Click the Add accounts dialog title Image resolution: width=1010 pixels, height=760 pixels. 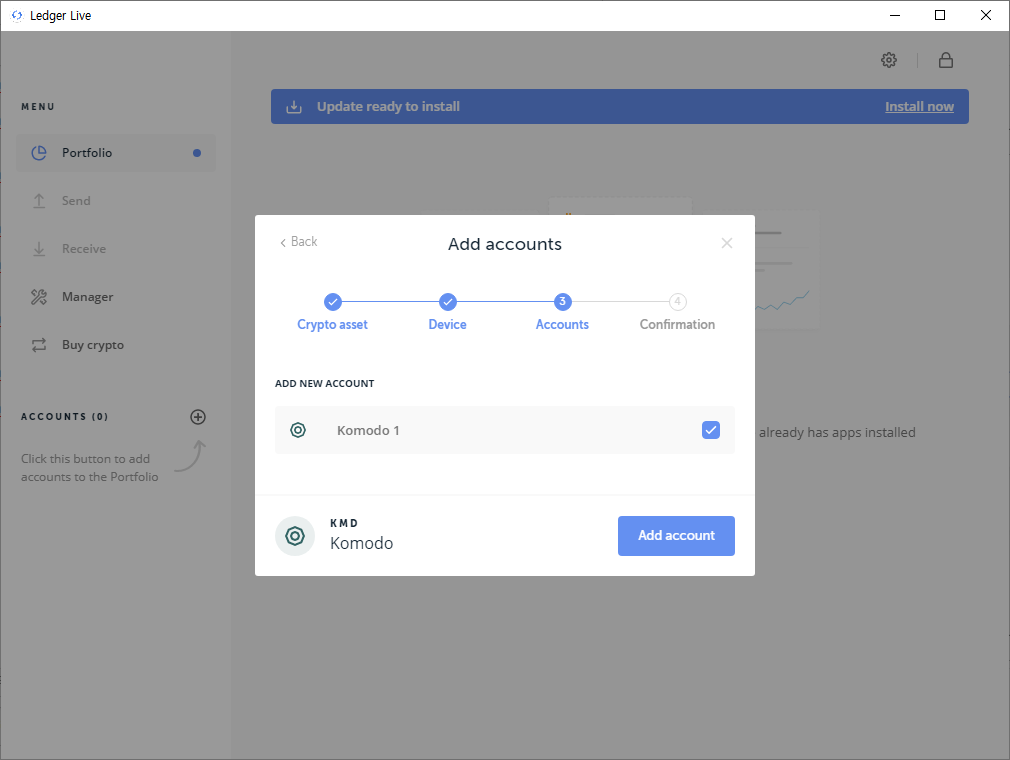[x=505, y=244]
